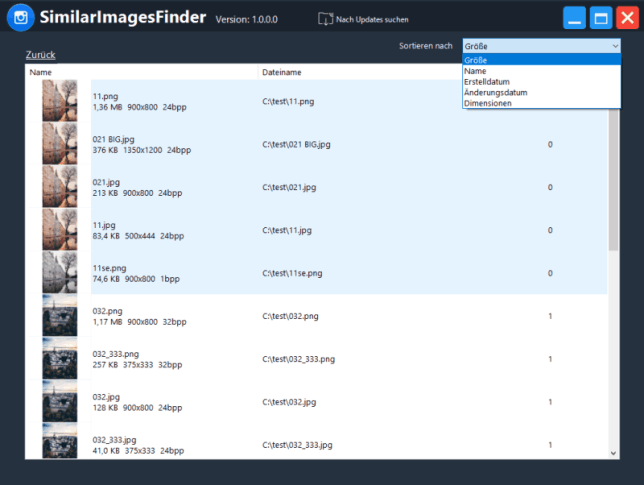Click the 032_333.png row thumbnail
Viewport: 644px width, 485px height.
[59, 359]
